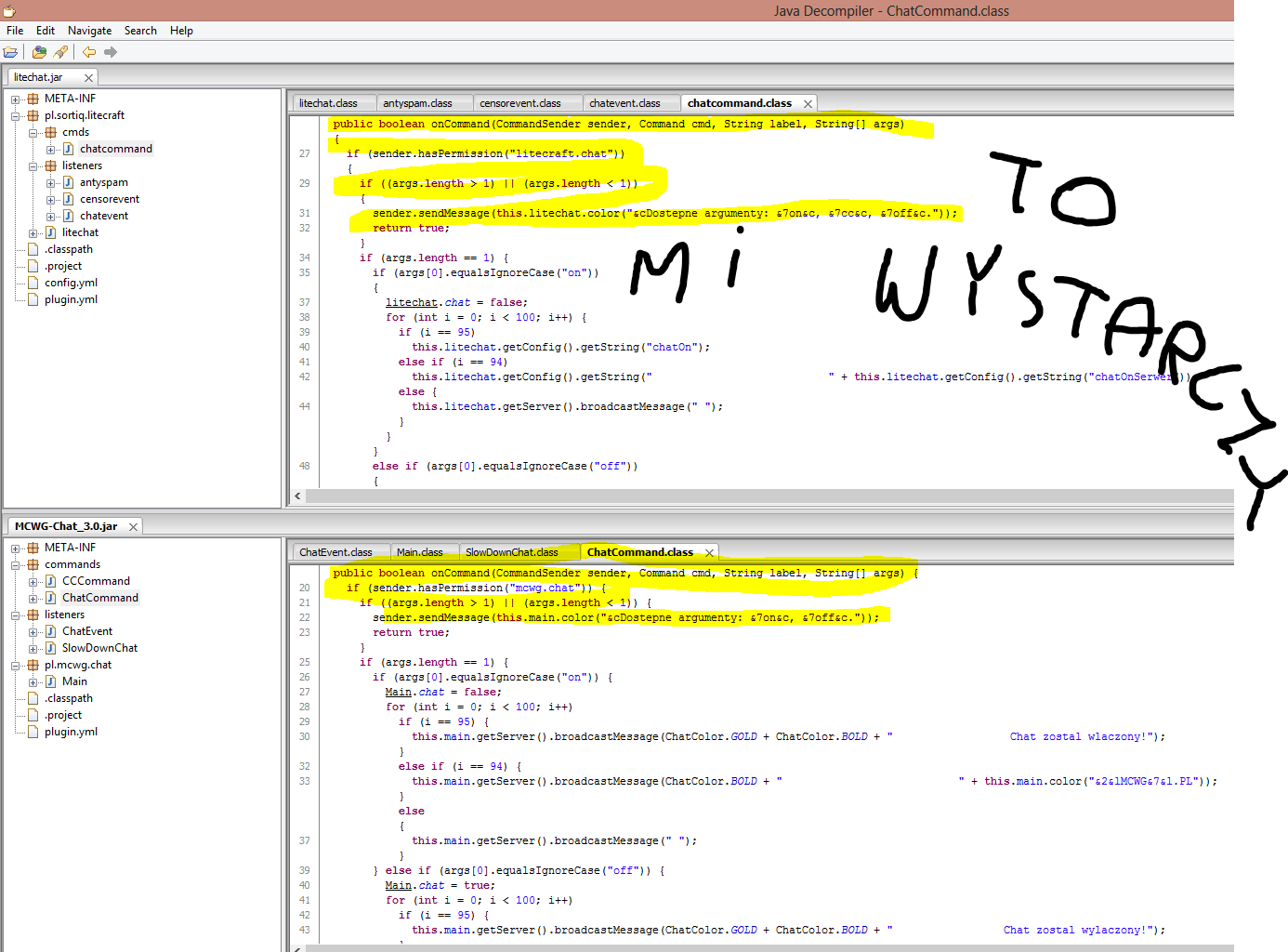Click the Main link in line 27
Screen dimensions: 1288x952
399,692
